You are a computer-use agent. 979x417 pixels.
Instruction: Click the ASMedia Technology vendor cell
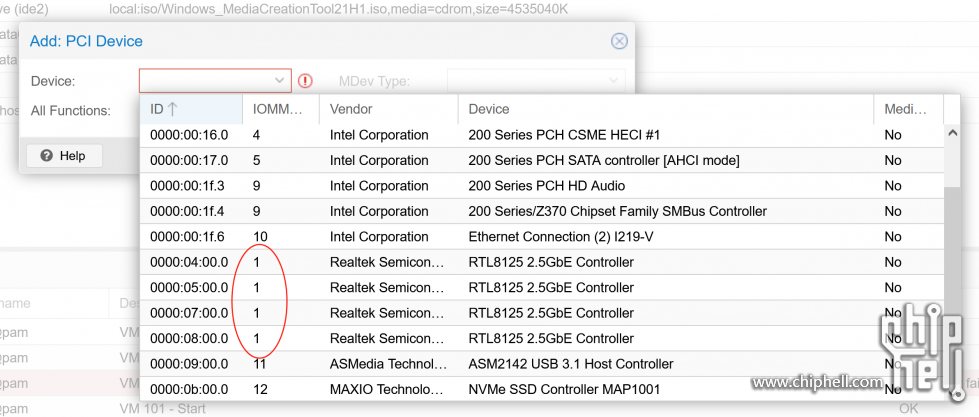tap(388, 364)
